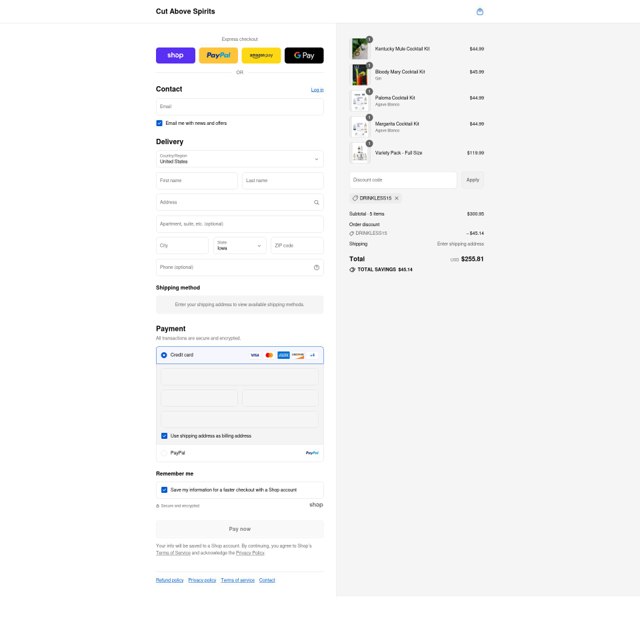Click the Shop logo under Remember me
640x623 pixels.
click(x=316, y=505)
